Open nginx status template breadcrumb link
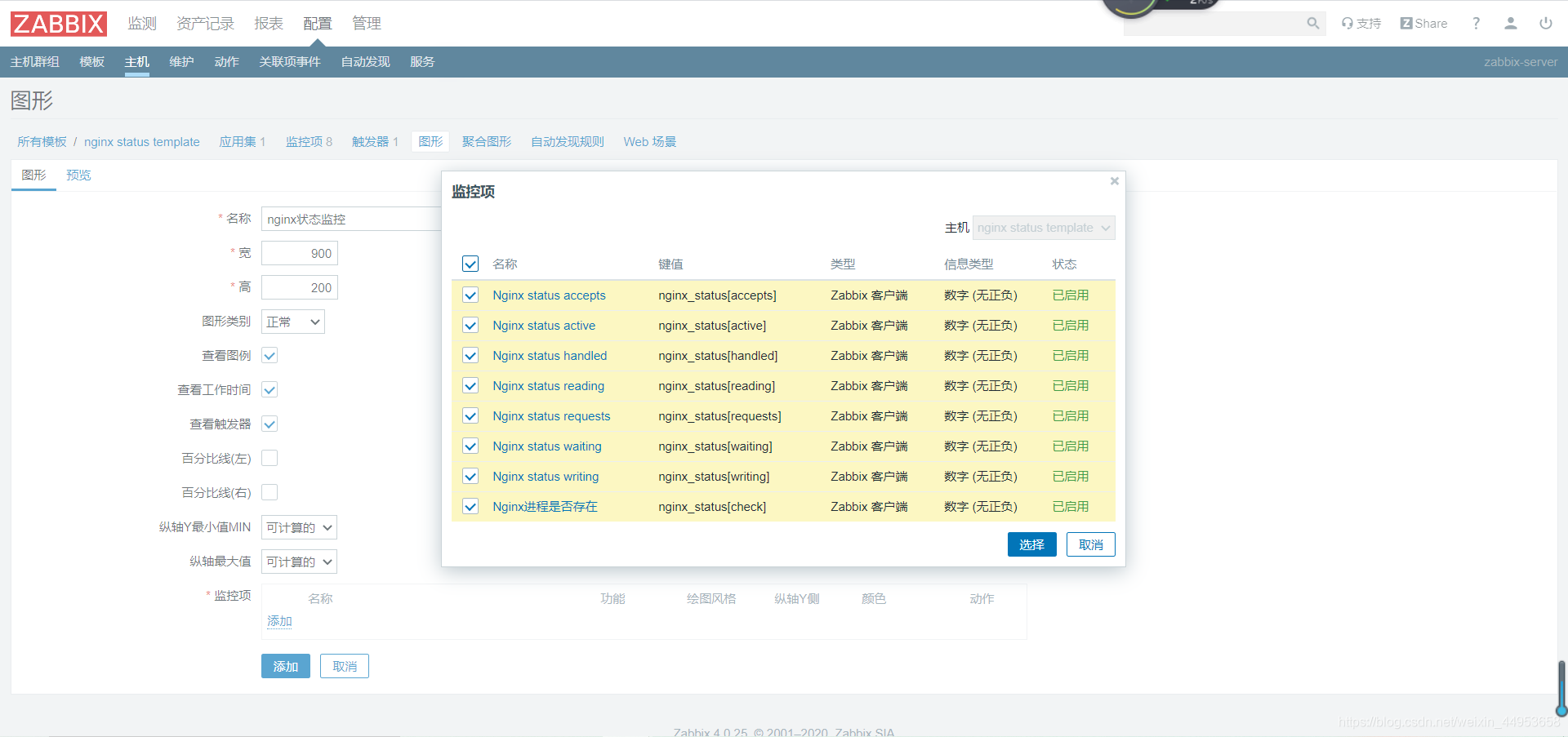 142,142
